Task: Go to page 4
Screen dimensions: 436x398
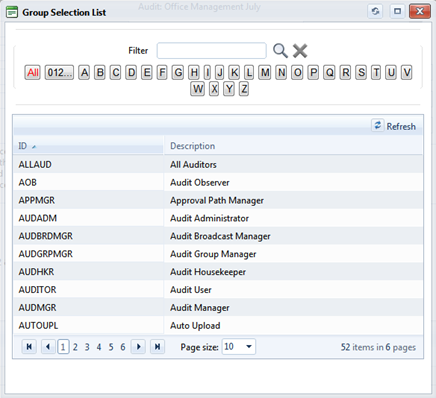Action: coord(99,347)
